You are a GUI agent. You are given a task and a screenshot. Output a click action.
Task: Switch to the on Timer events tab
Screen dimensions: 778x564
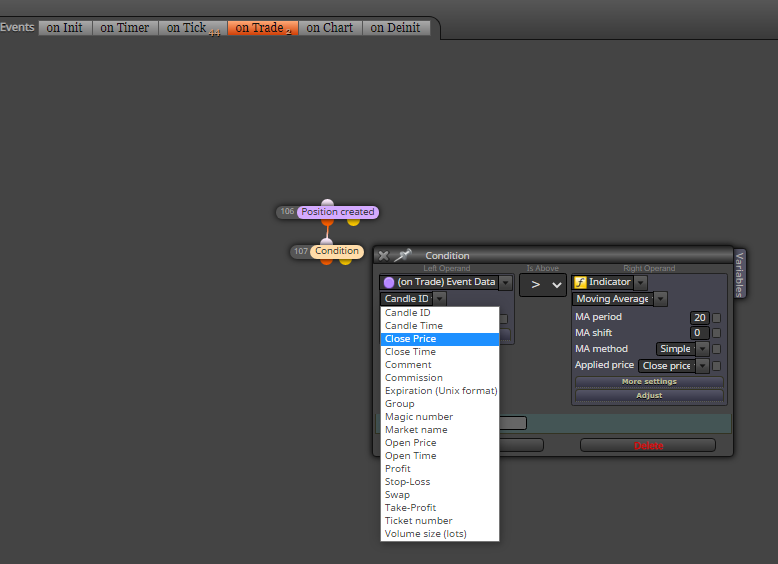(x=125, y=28)
